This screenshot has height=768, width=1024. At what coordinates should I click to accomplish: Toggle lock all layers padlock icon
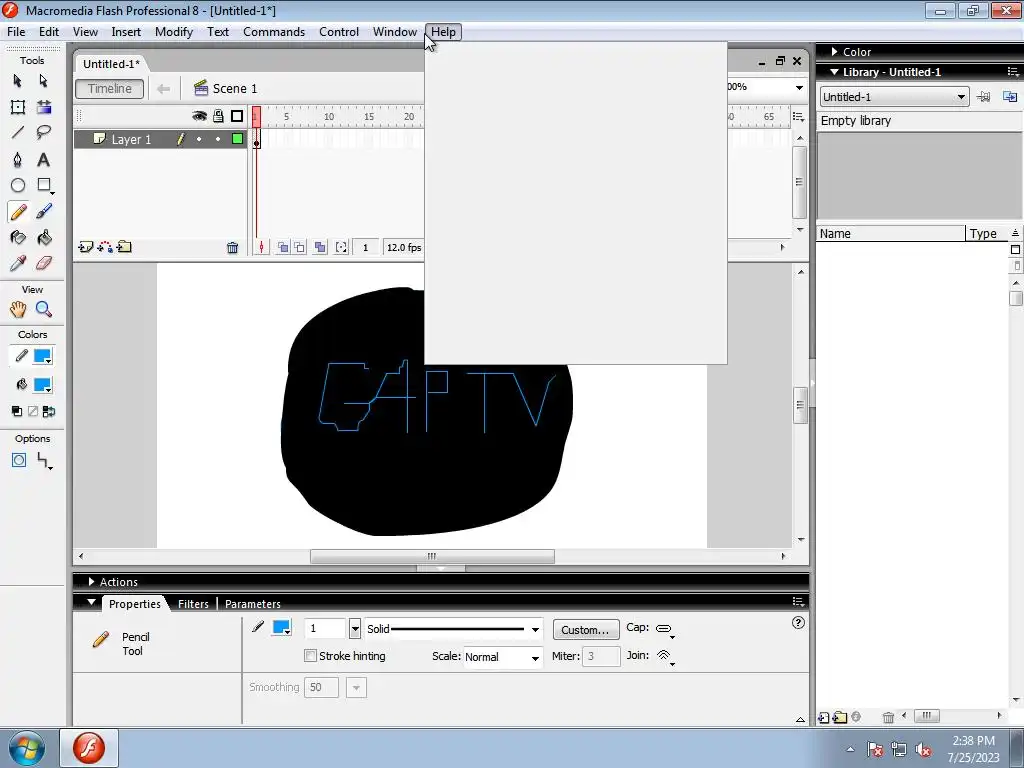coord(218,116)
